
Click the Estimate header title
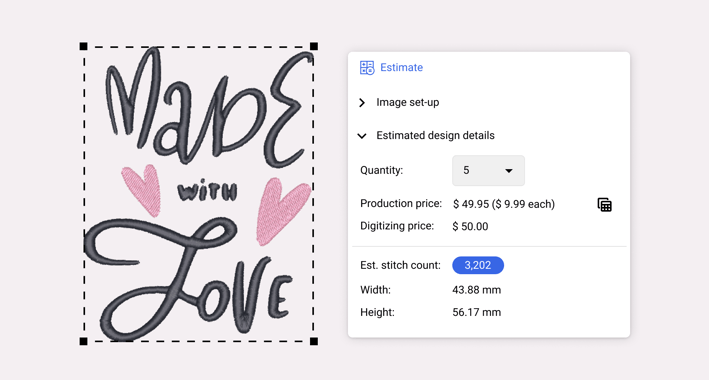[x=402, y=67]
